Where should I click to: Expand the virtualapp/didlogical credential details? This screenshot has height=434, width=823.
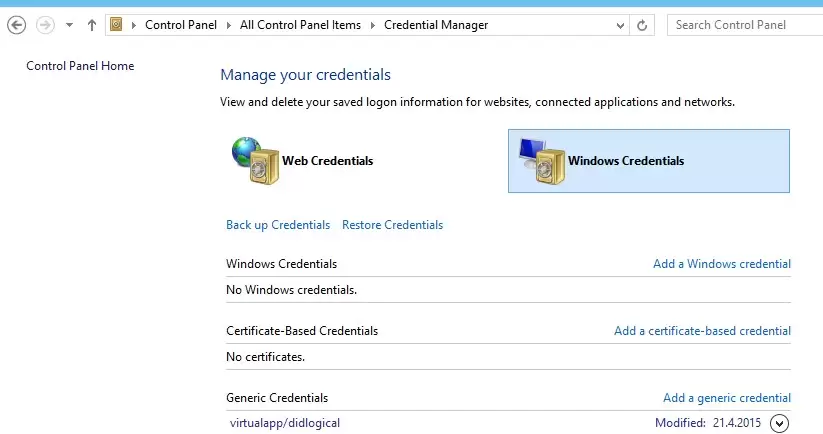(779, 423)
